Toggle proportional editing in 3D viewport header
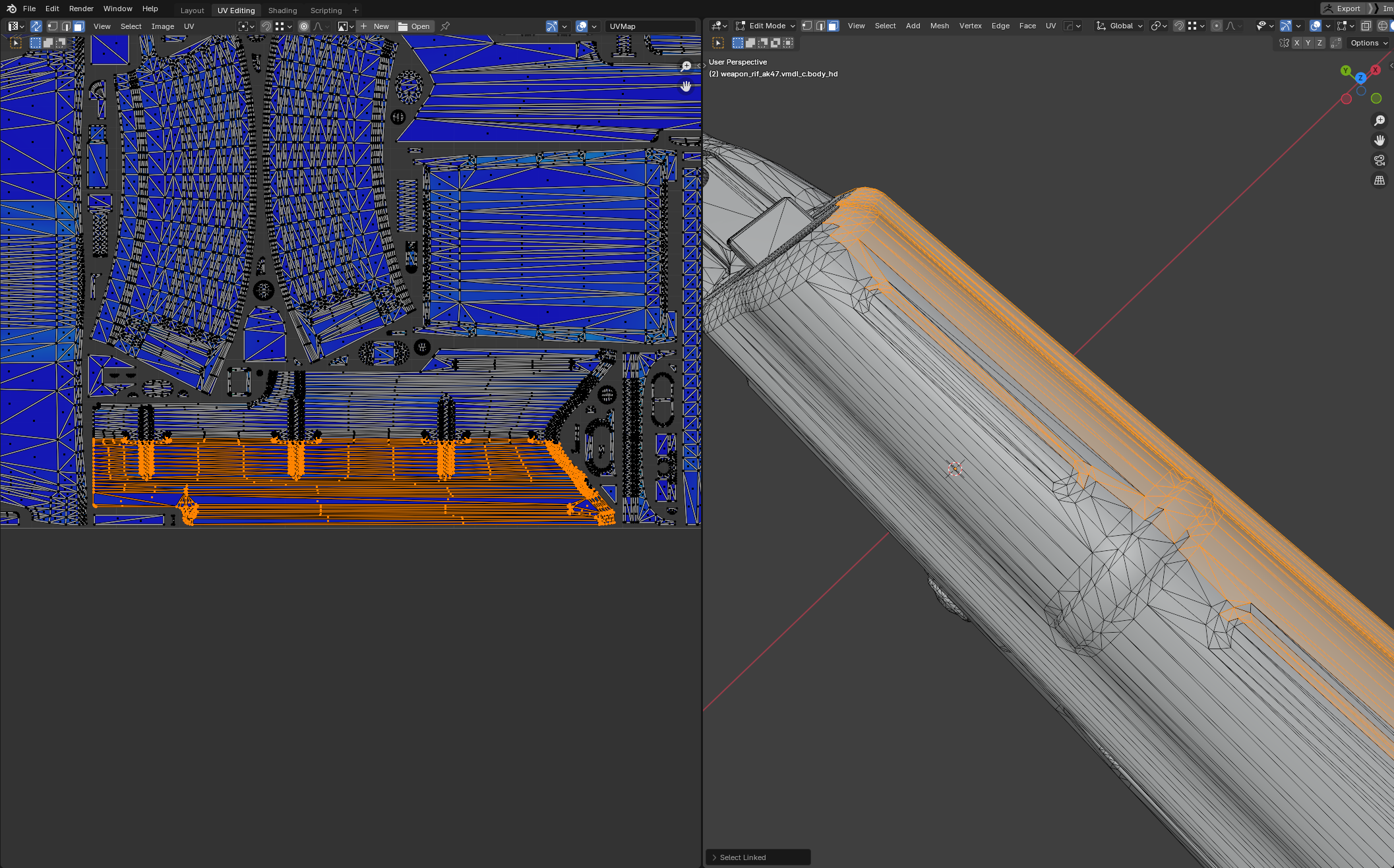 (1216, 26)
